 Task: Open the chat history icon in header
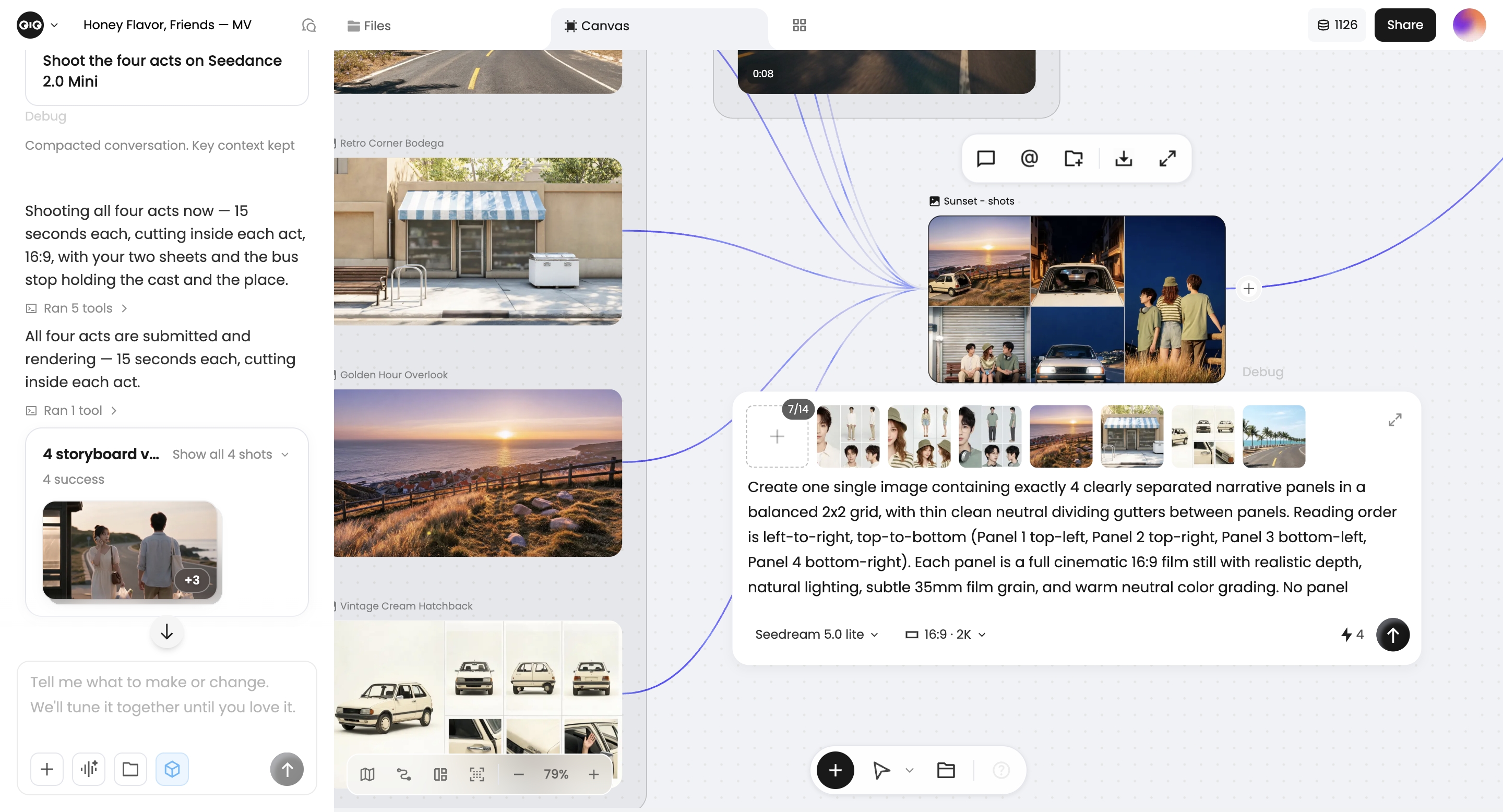click(308, 25)
